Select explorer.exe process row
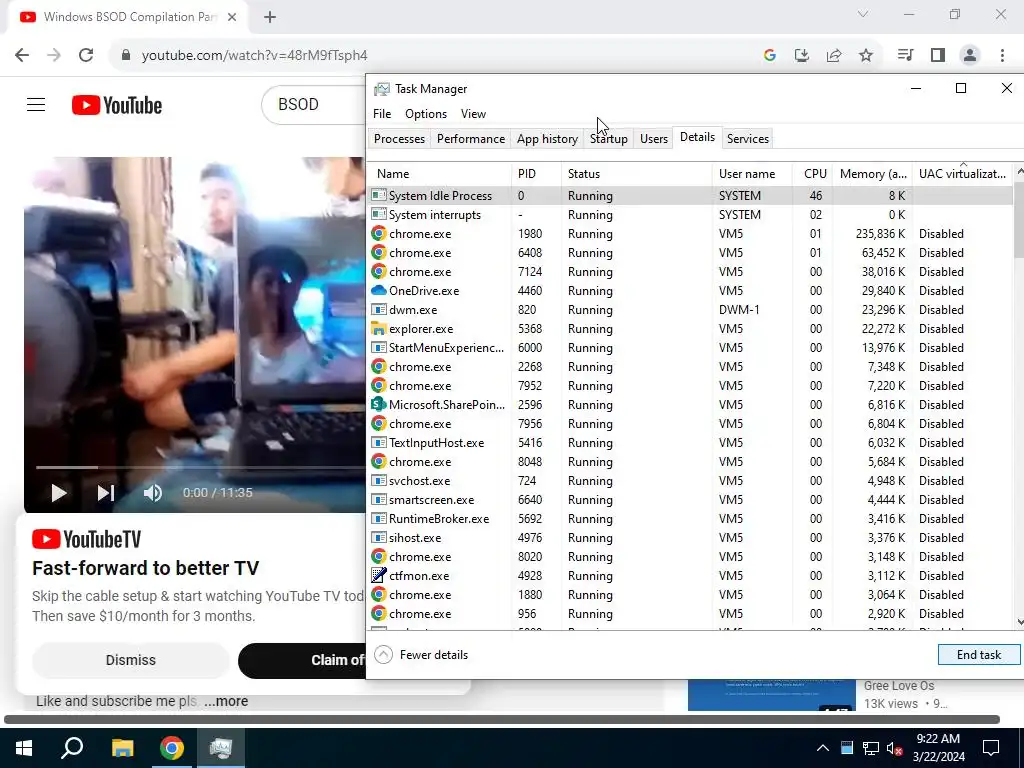This screenshot has width=1024, height=768. [690, 328]
